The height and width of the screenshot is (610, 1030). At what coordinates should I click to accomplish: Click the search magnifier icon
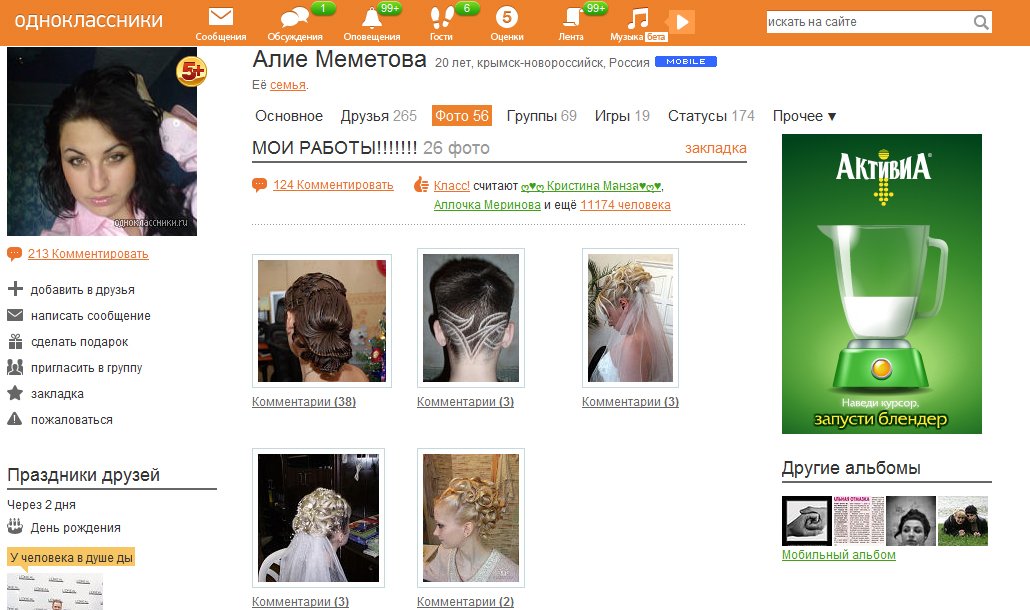point(981,22)
